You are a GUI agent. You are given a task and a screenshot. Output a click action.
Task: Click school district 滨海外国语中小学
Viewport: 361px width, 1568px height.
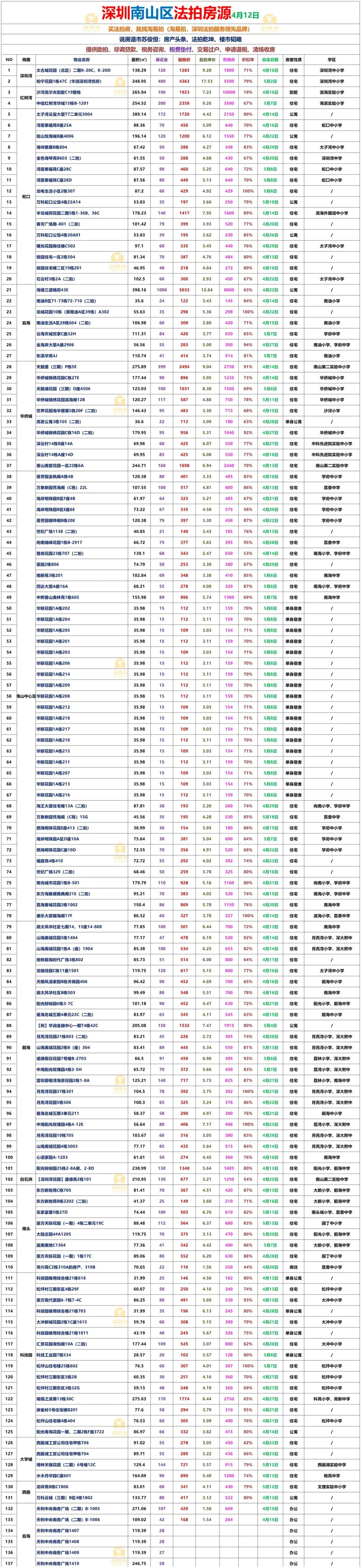tap(332, 213)
